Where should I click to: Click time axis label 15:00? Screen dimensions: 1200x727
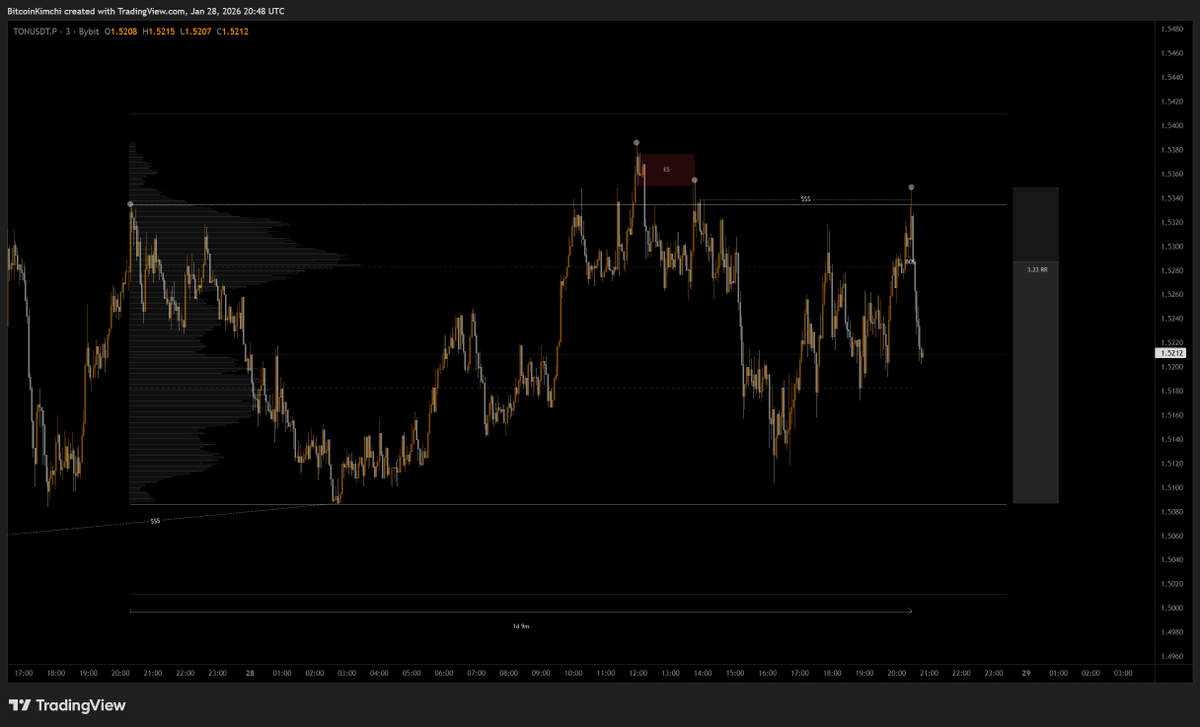tap(735, 673)
